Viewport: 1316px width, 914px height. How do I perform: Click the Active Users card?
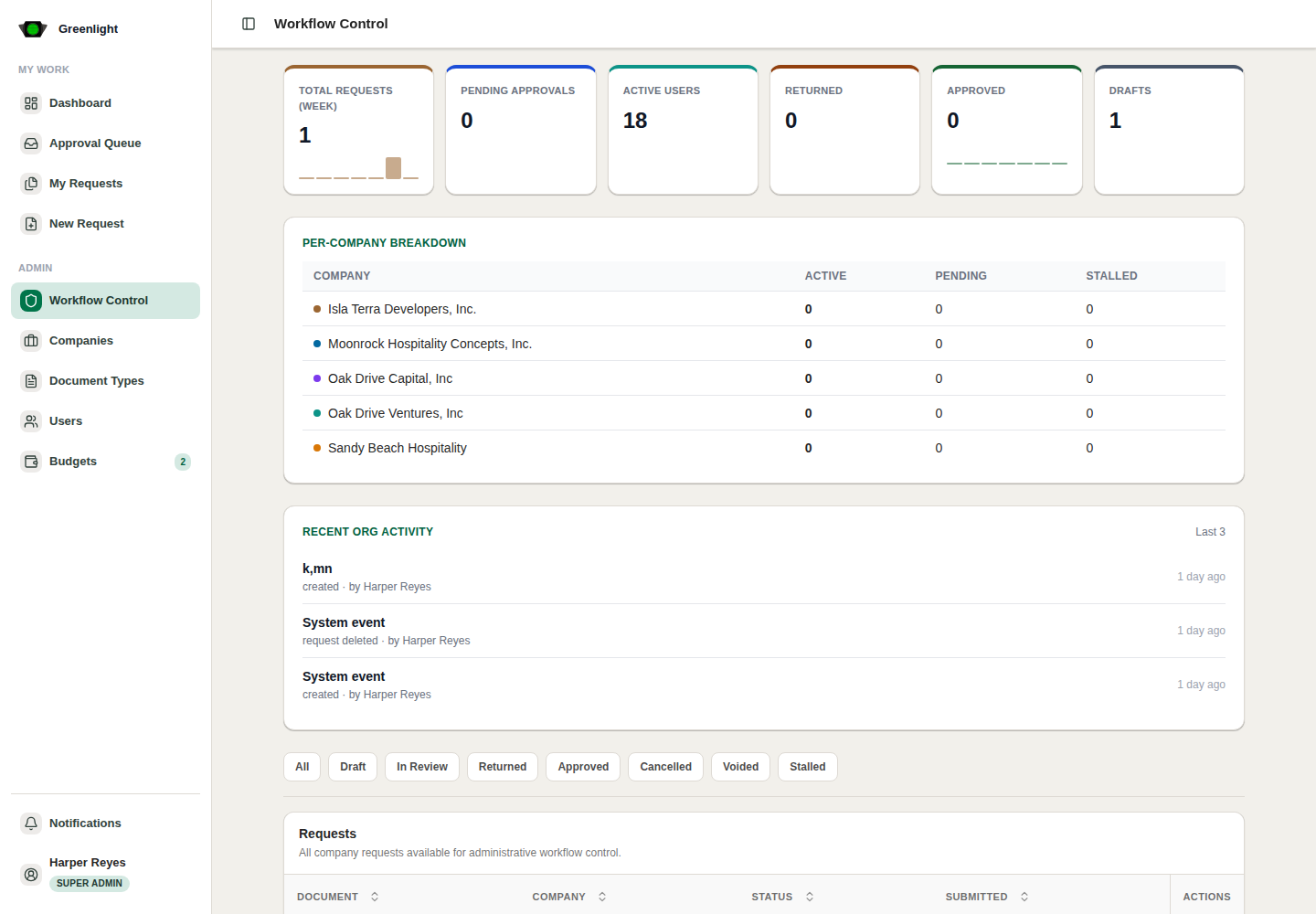pos(683,130)
